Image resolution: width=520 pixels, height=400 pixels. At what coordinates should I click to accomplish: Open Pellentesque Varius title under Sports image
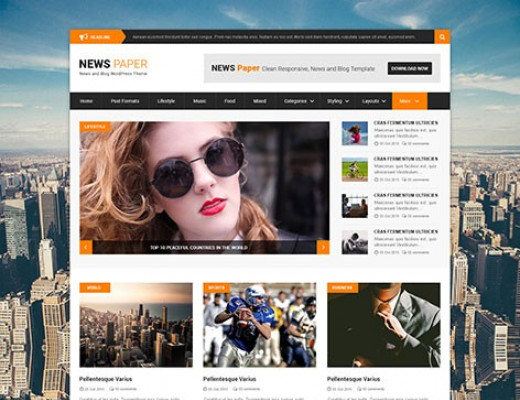(x=230, y=379)
